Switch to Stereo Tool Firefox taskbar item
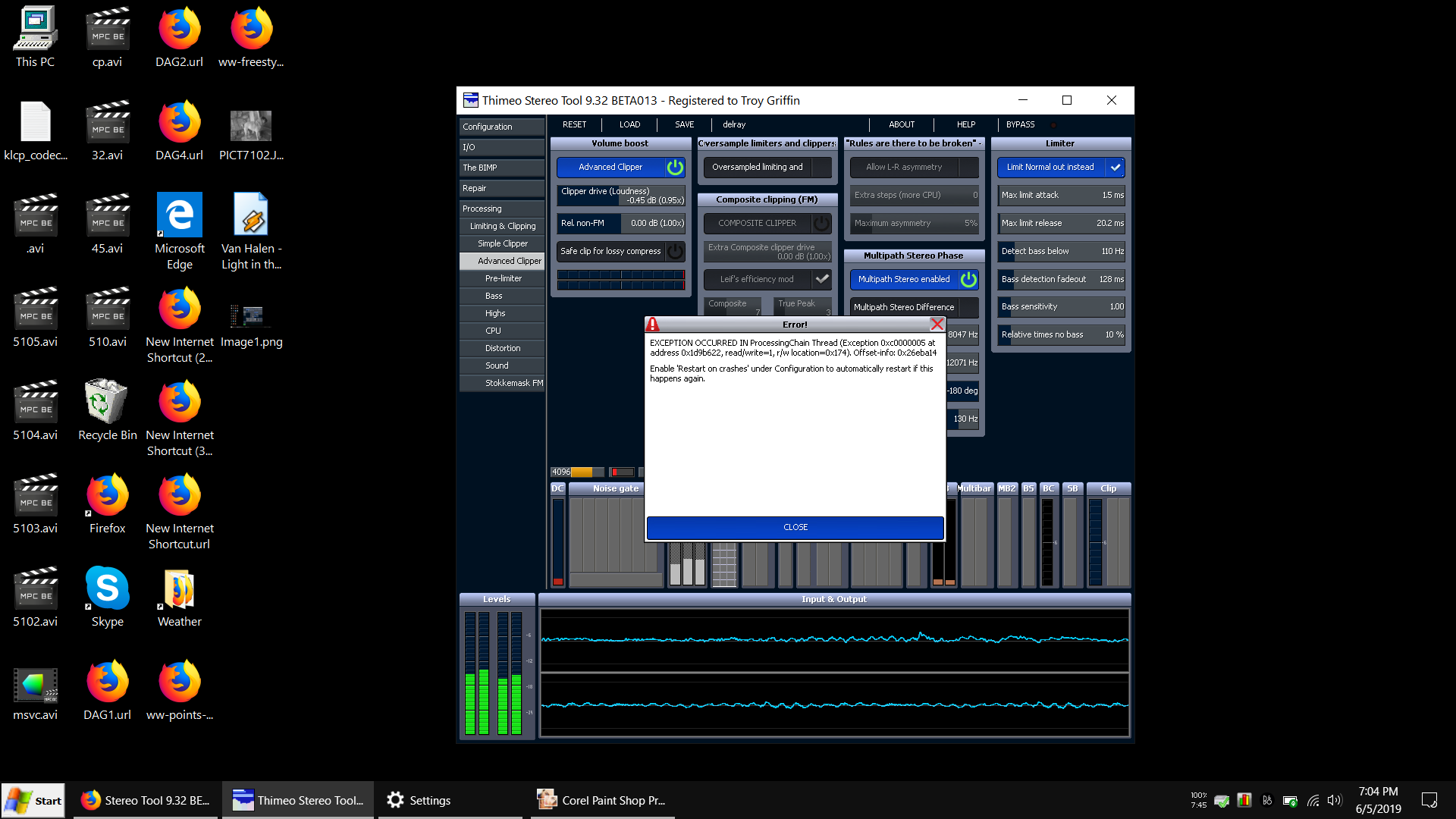The height and width of the screenshot is (819, 1456). [146, 800]
